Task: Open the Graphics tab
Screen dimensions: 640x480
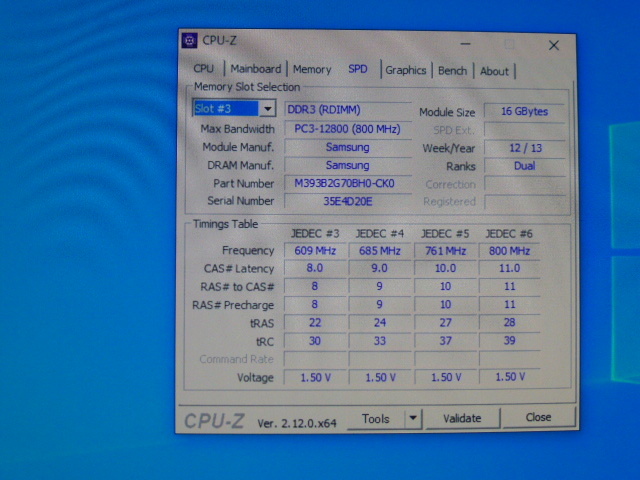Action: pos(405,70)
